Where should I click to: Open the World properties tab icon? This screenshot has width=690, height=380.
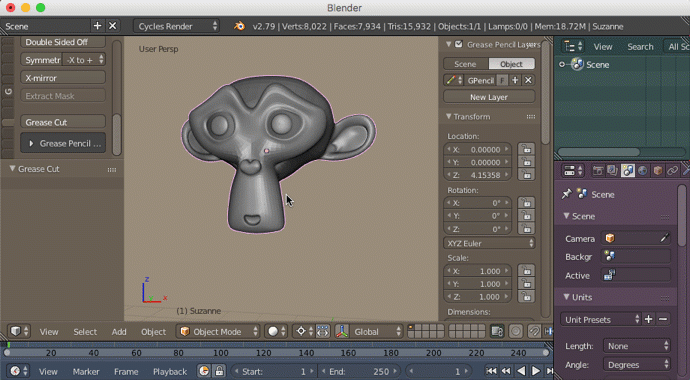pyautogui.click(x=642, y=170)
